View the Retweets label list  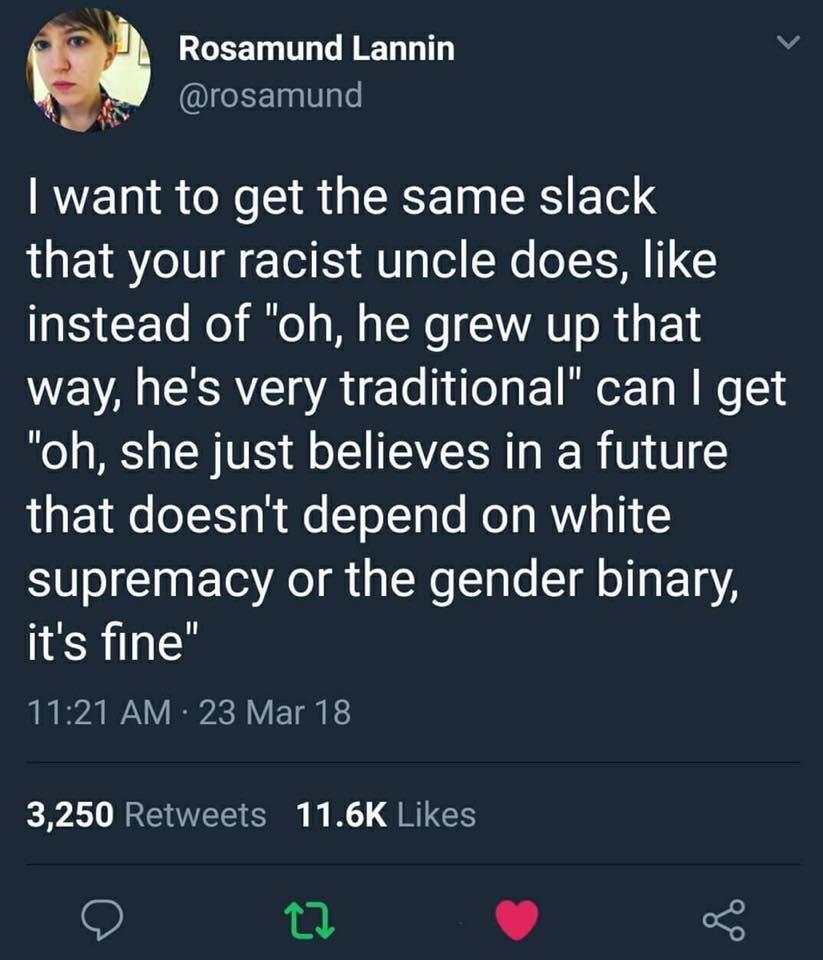(195, 815)
